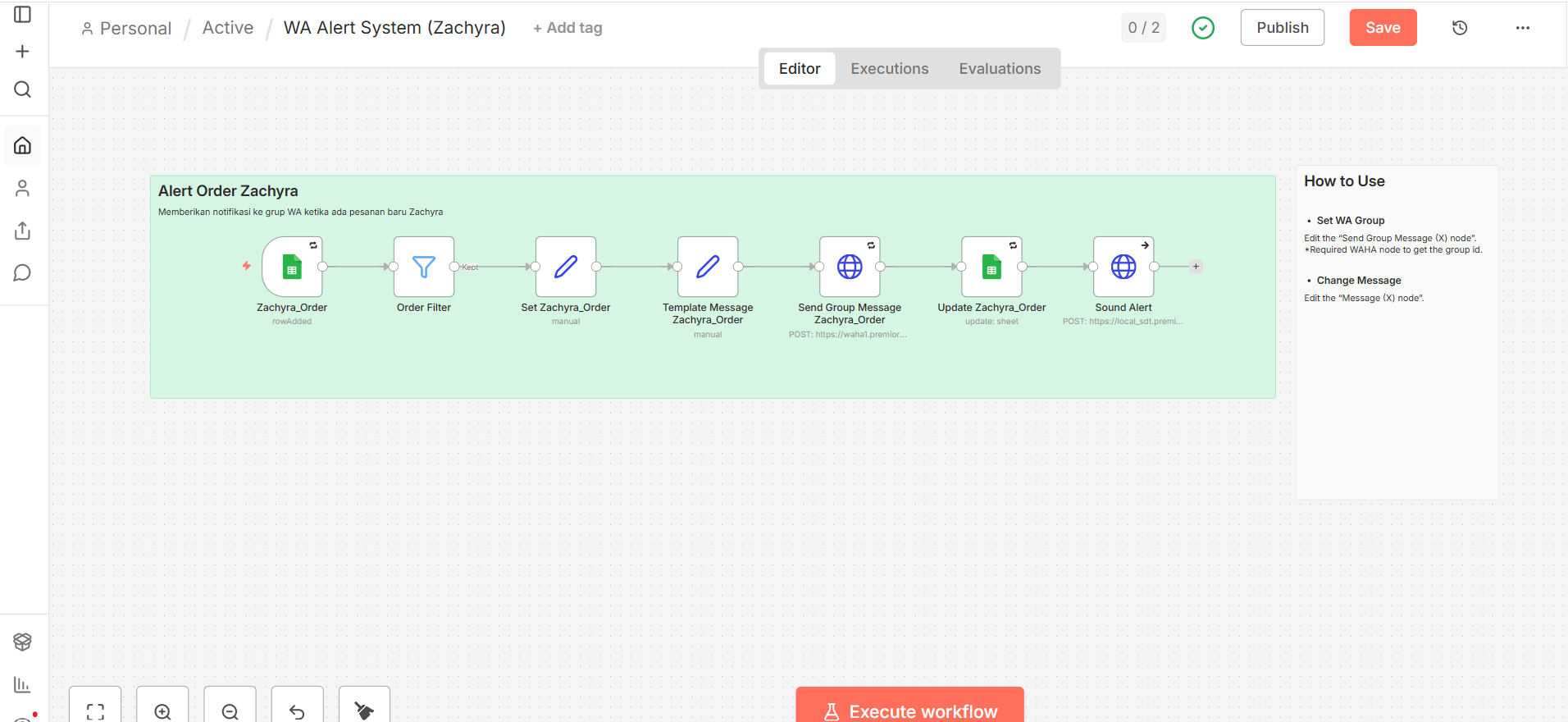
Task: Click the zoom out canvas button
Action: point(230,711)
